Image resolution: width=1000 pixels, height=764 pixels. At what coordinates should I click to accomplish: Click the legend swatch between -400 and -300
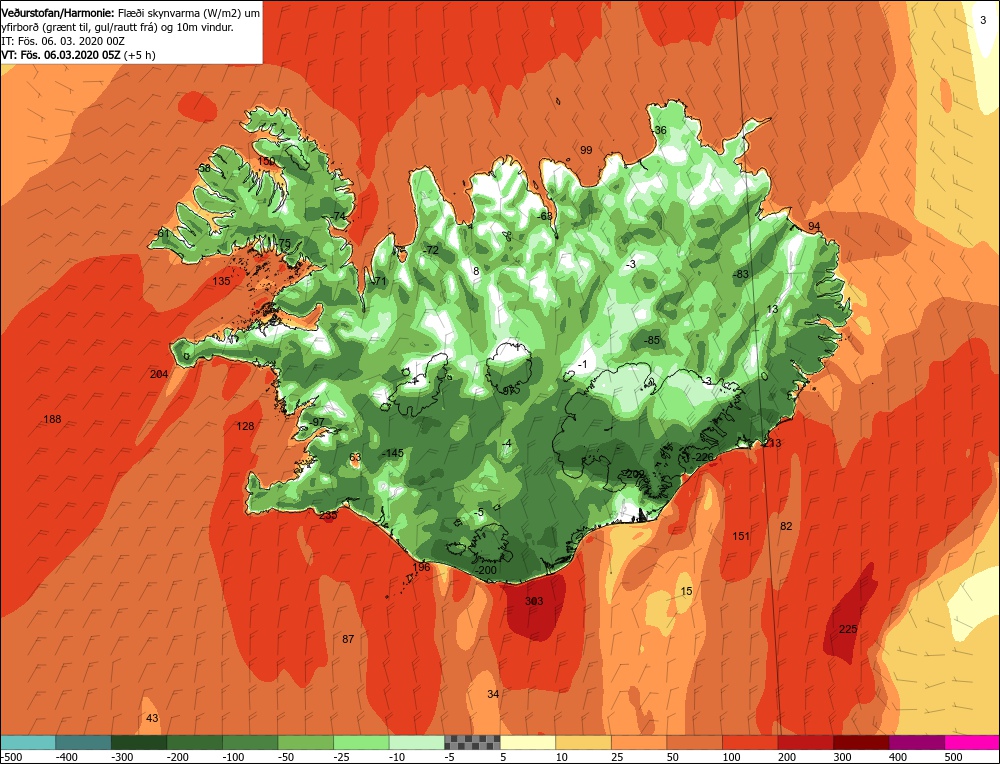[x=84, y=742]
